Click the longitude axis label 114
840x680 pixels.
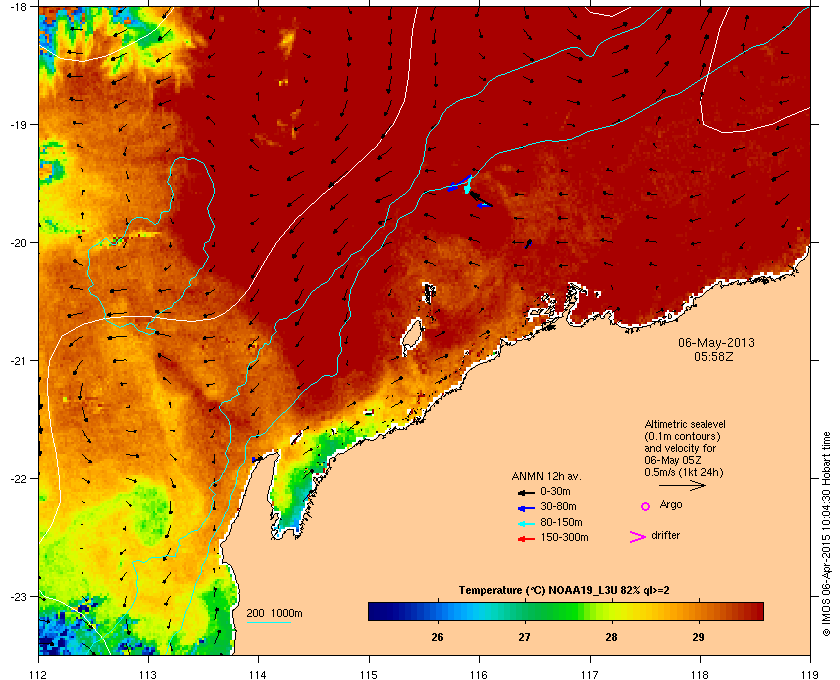pos(258,675)
